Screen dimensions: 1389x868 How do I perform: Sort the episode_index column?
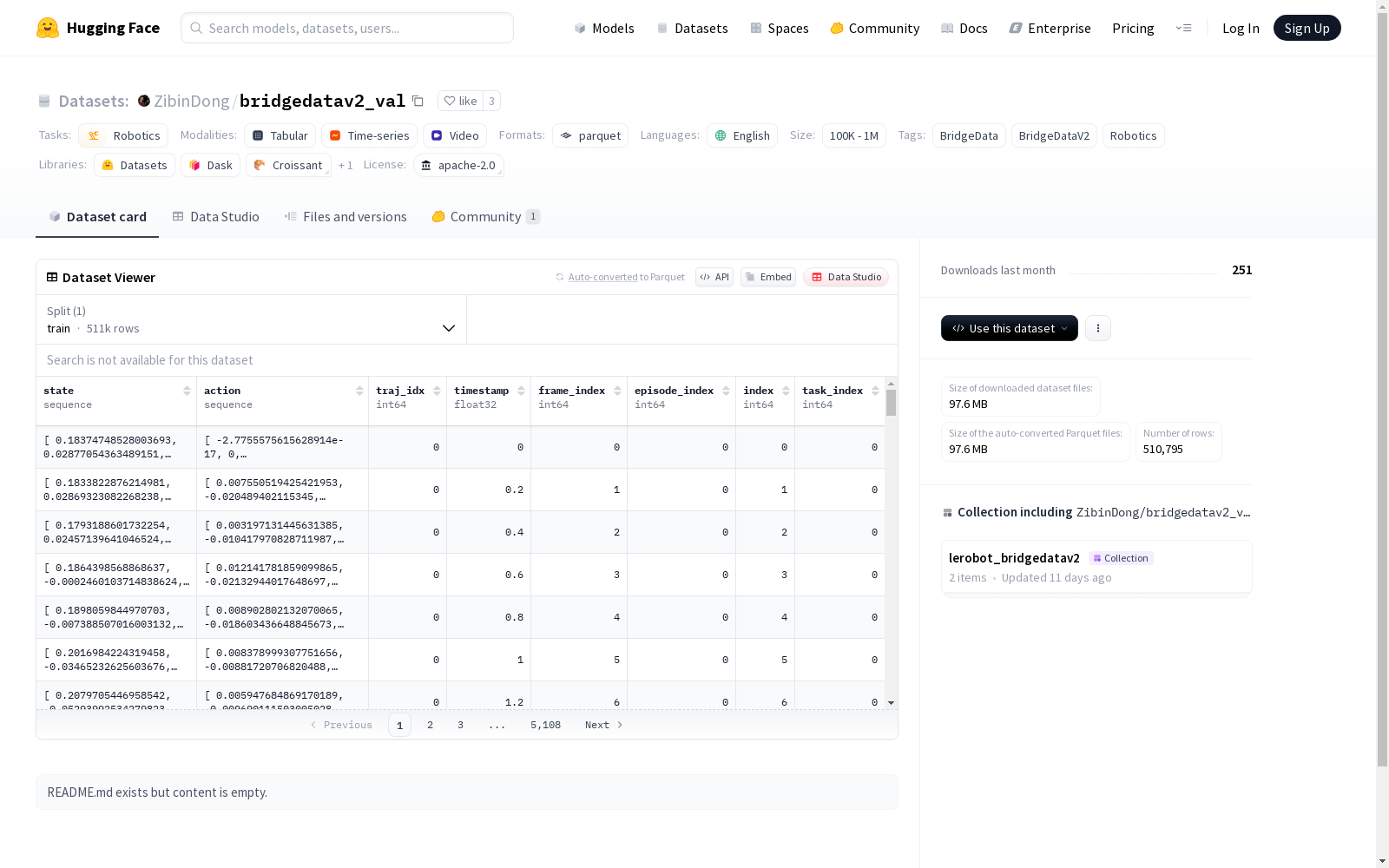pyautogui.click(x=726, y=391)
